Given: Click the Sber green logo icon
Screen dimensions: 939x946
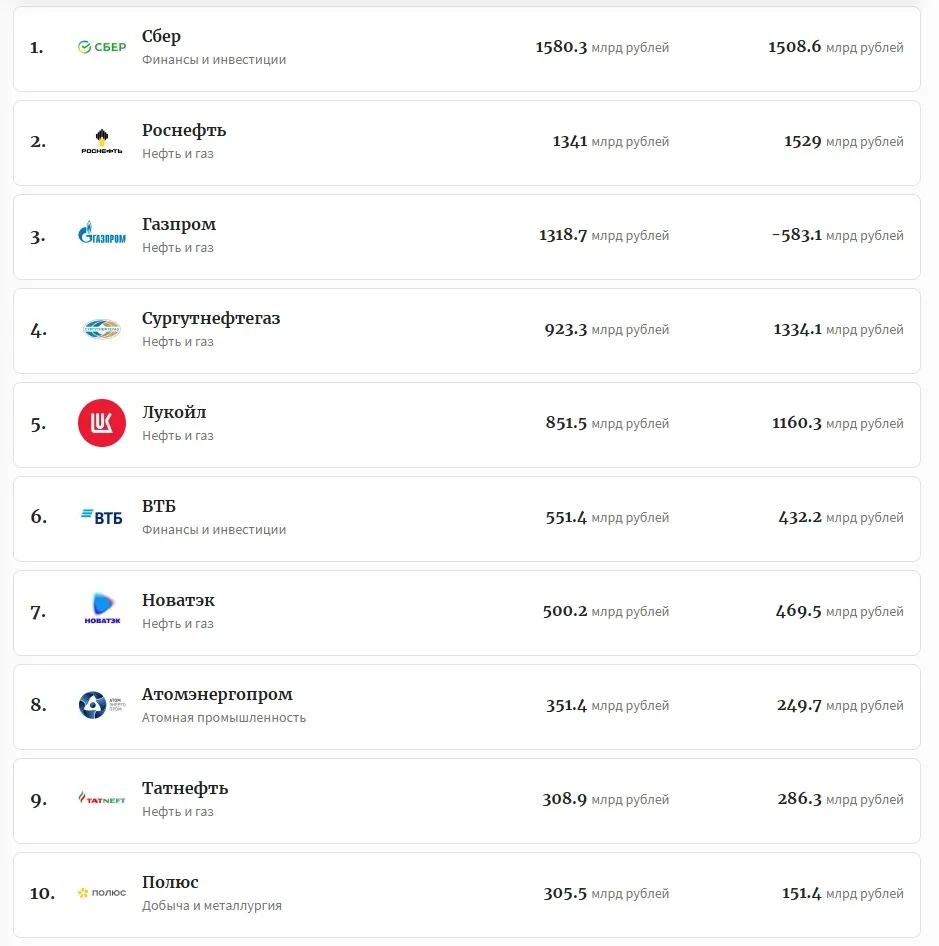Looking at the screenshot, I should tap(102, 48).
